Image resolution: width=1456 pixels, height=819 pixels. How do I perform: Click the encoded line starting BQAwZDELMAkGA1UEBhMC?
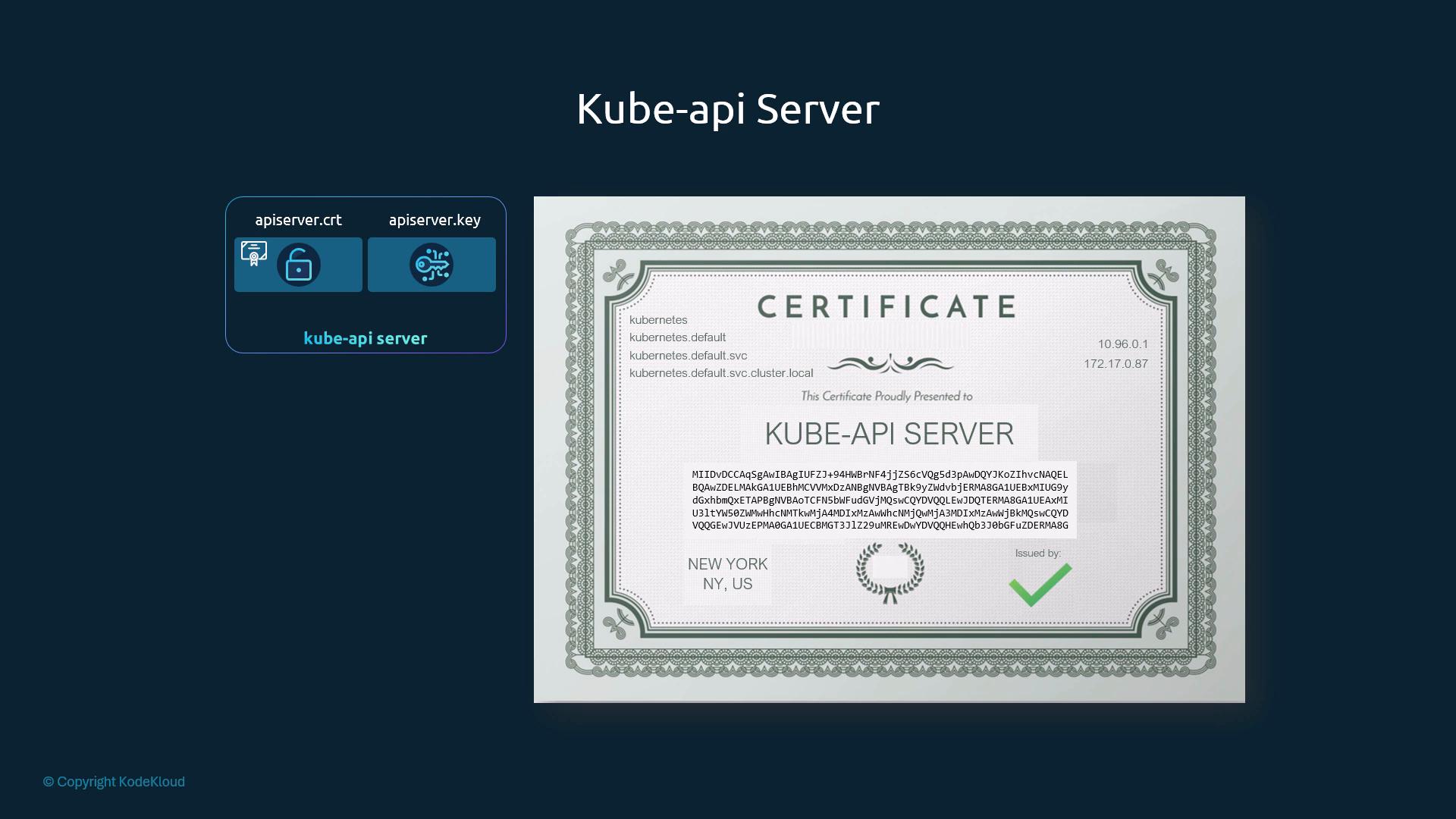[880, 488]
